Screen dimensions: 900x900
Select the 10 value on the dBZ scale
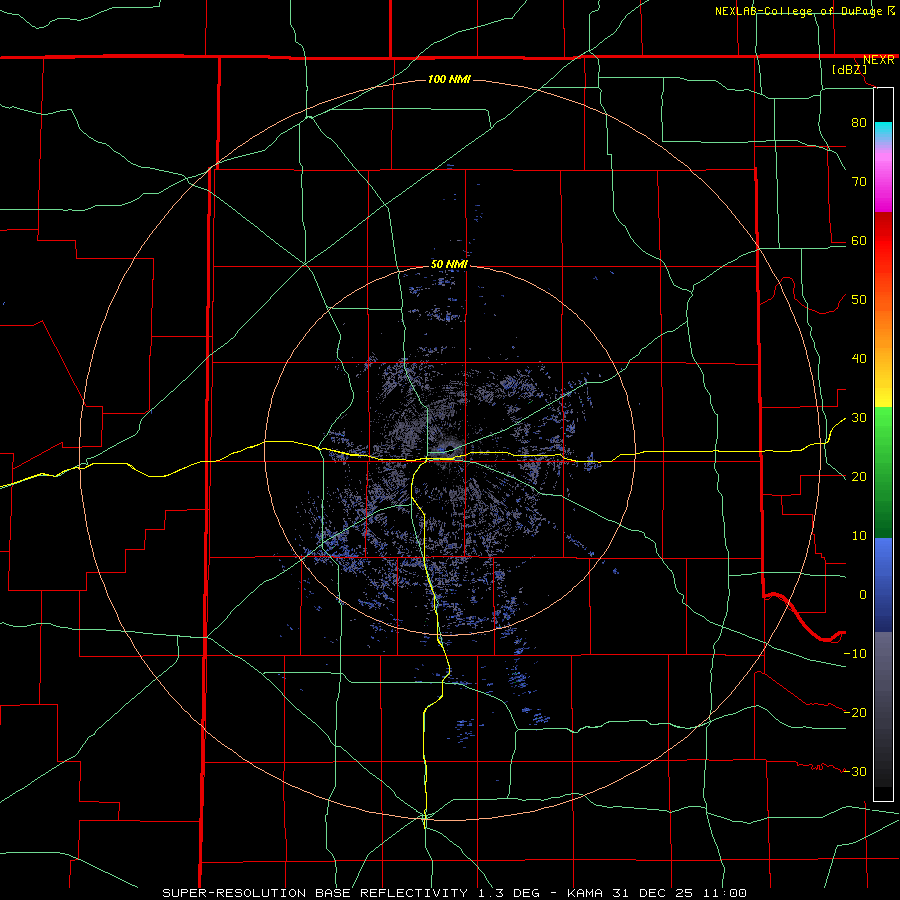pyautogui.click(x=859, y=536)
